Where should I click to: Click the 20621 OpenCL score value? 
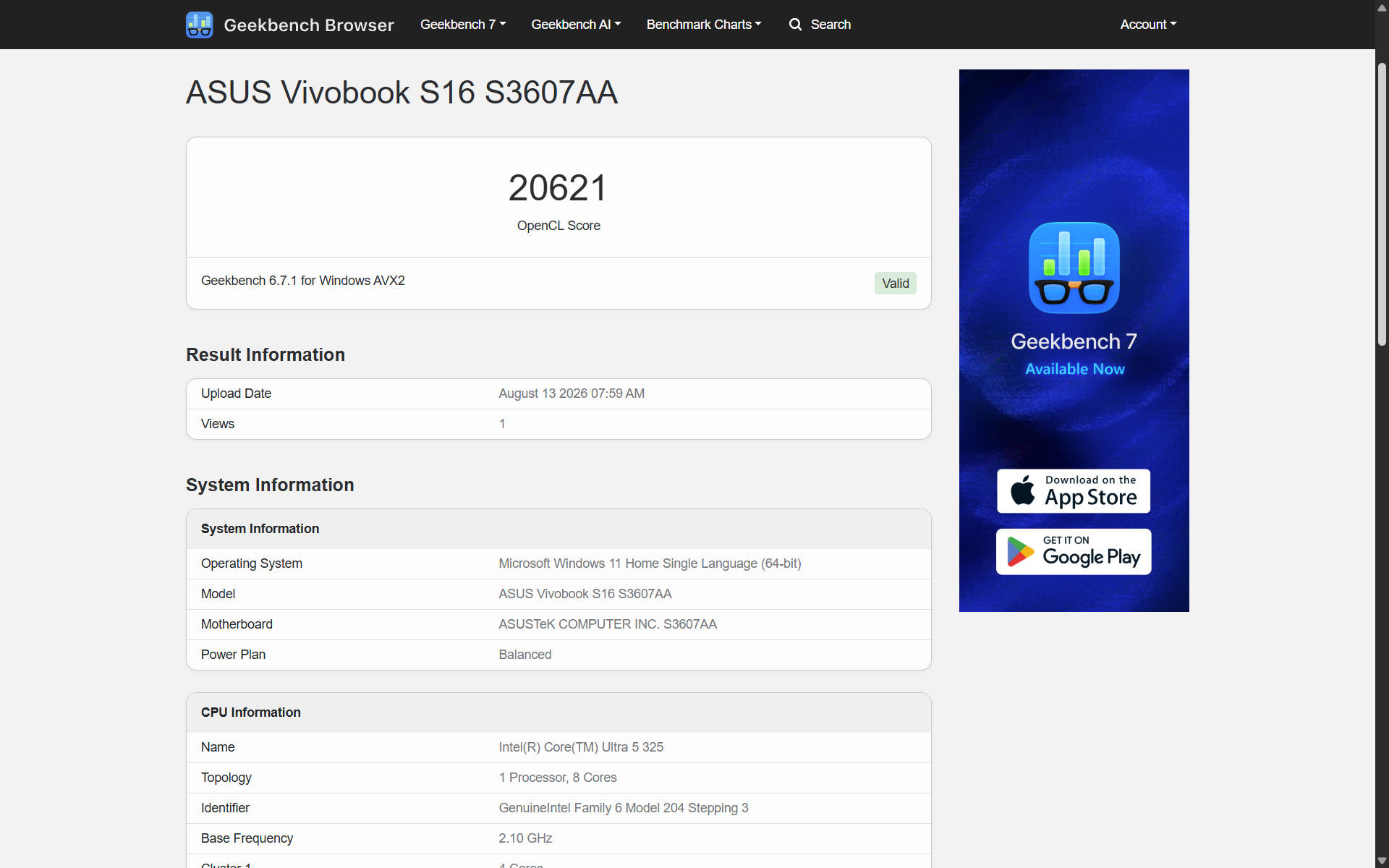(558, 188)
